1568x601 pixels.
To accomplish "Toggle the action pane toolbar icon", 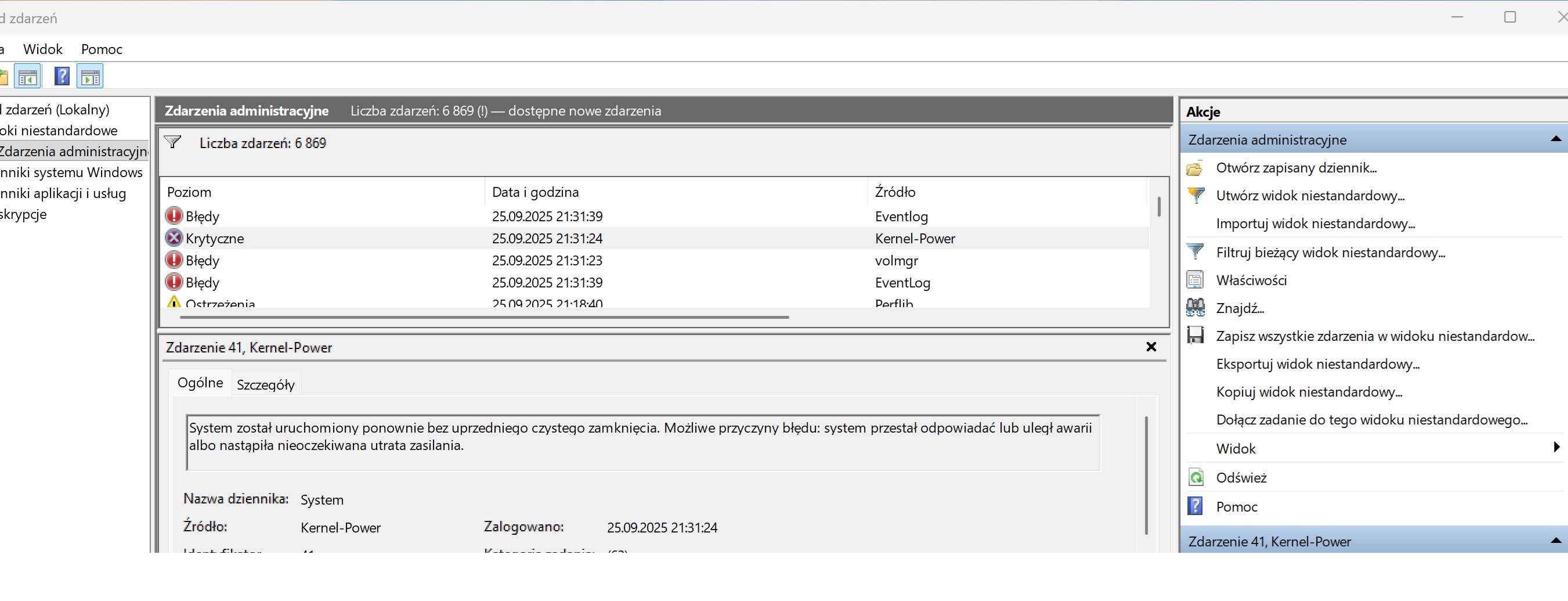I will [90, 77].
